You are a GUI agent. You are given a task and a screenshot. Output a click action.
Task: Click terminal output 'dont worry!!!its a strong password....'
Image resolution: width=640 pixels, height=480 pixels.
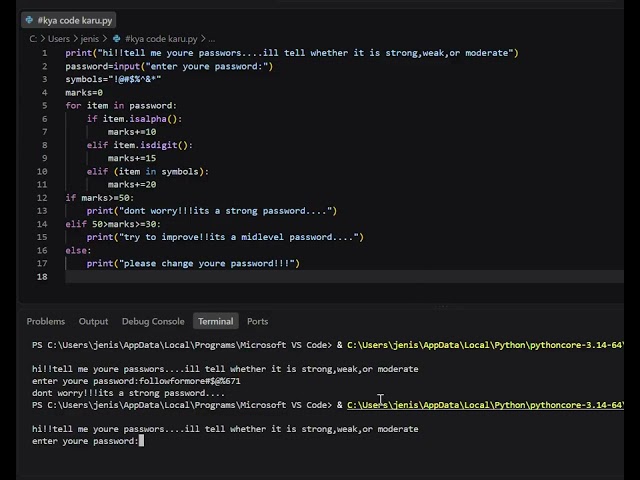coord(128,393)
